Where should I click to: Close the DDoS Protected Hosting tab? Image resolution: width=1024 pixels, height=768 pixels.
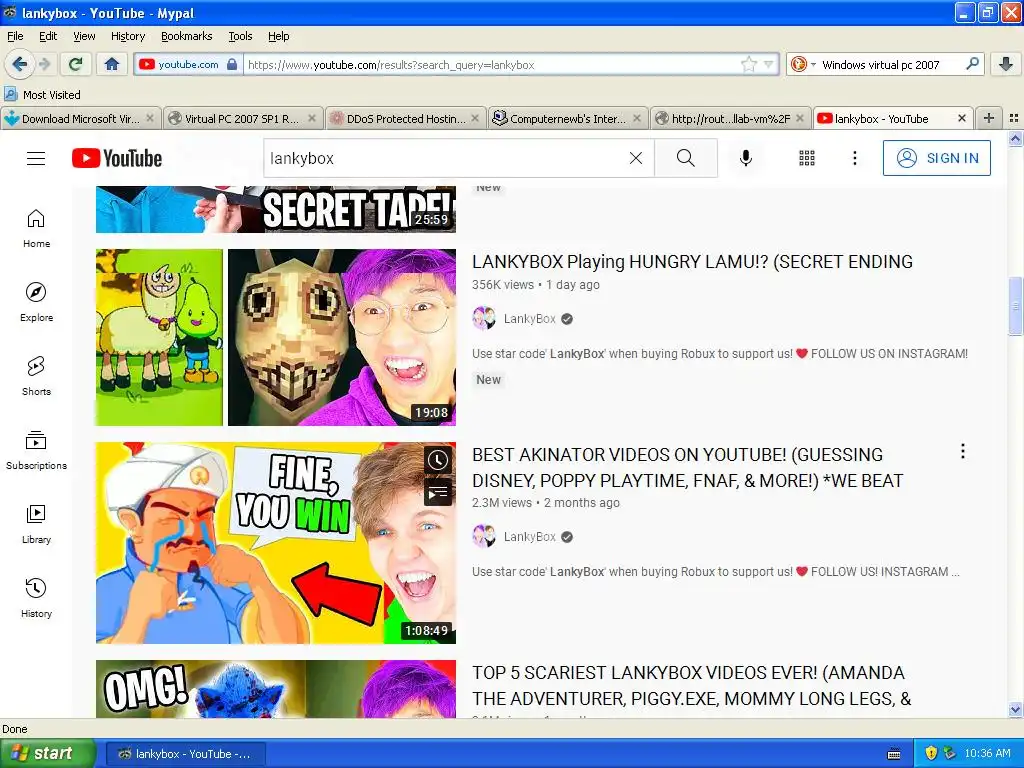click(x=475, y=118)
